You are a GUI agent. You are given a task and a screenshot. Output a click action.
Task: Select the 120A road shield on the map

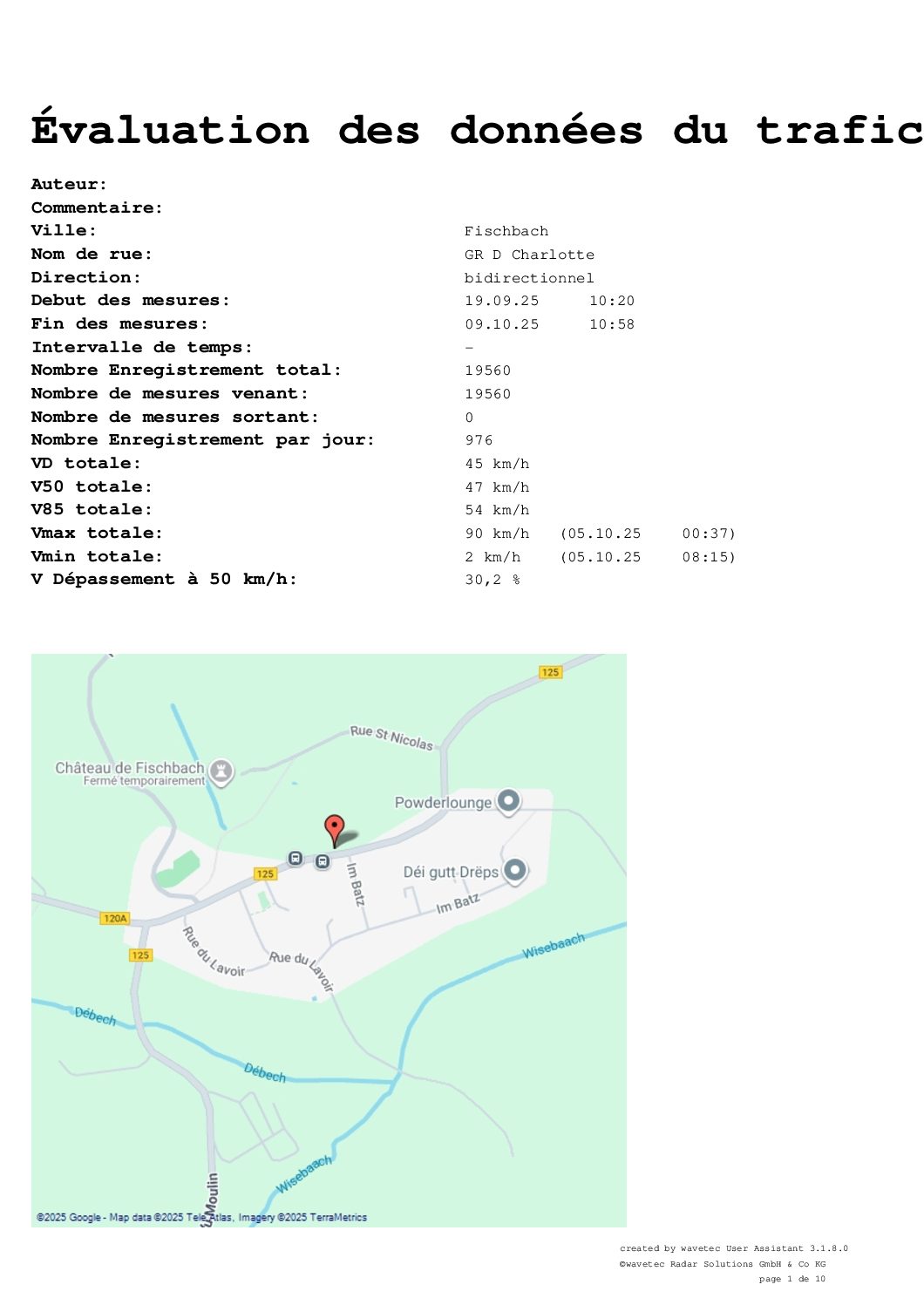pos(115,918)
